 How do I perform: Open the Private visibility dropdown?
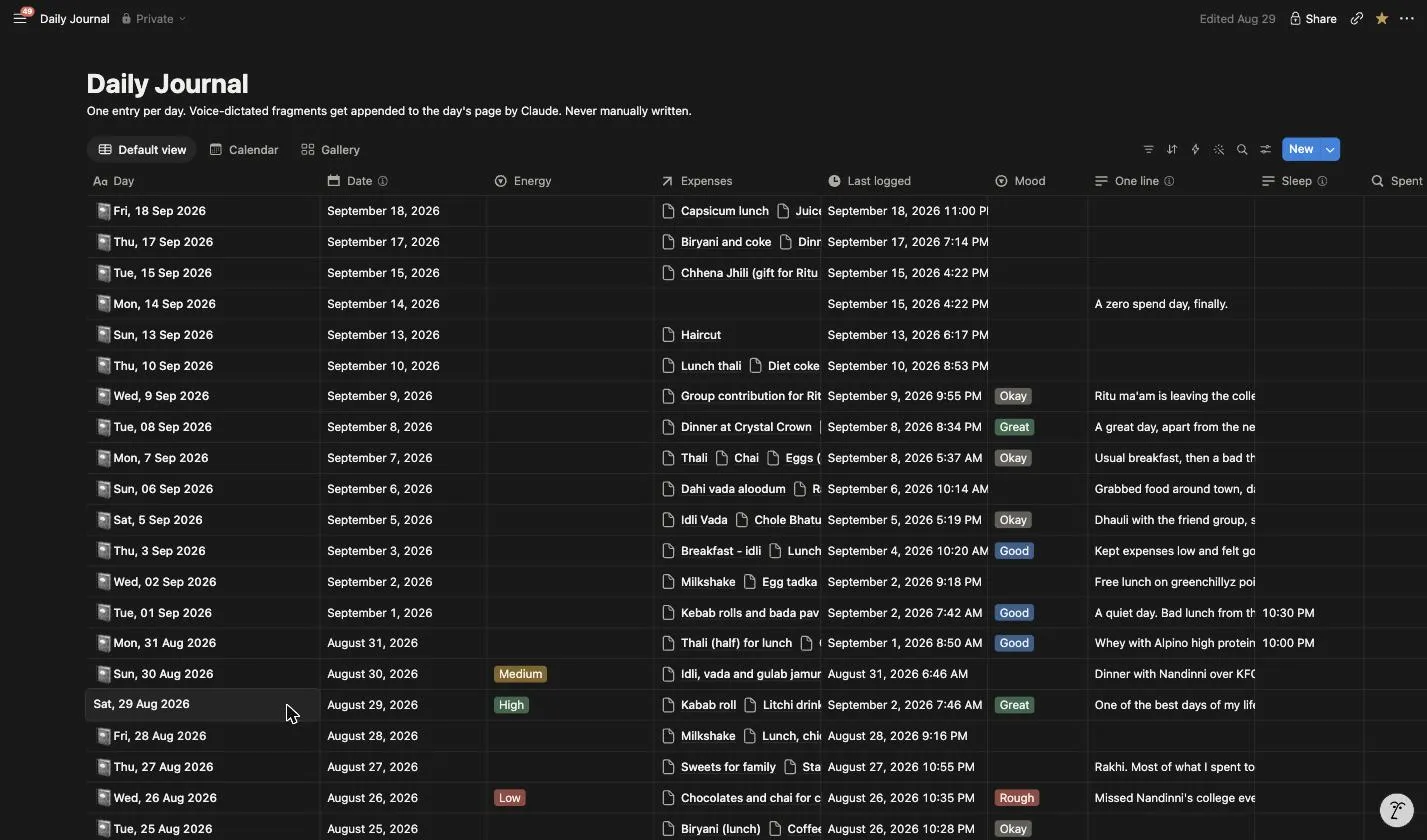[153, 18]
